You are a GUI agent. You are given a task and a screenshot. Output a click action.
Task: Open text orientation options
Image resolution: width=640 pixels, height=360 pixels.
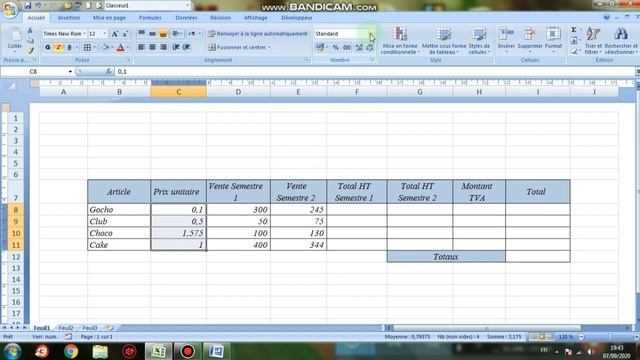pyautogui.click(x=177, y=34)
